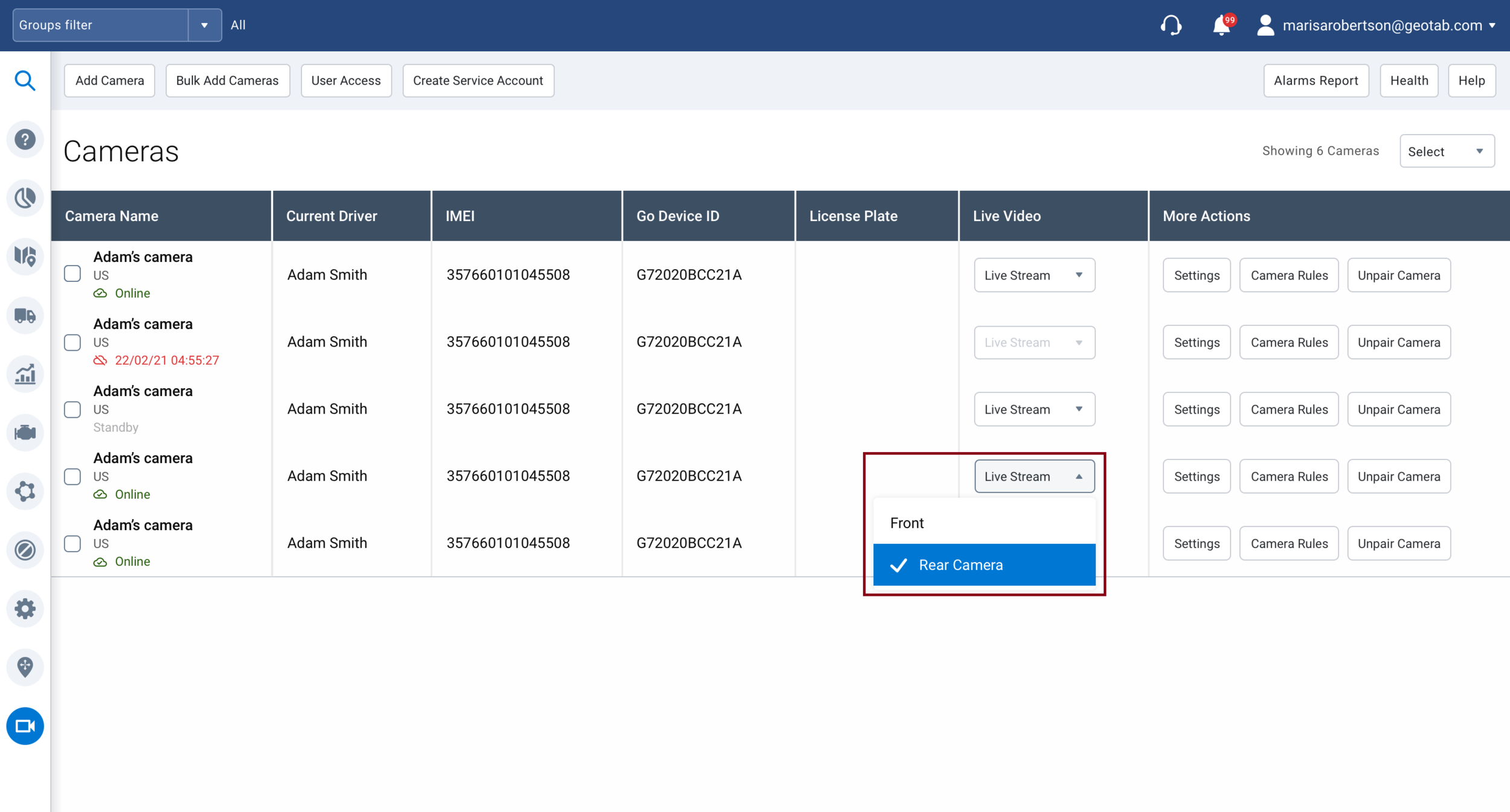Open the Select dropdown near Showing 6 Cameras

[1447, 151]
